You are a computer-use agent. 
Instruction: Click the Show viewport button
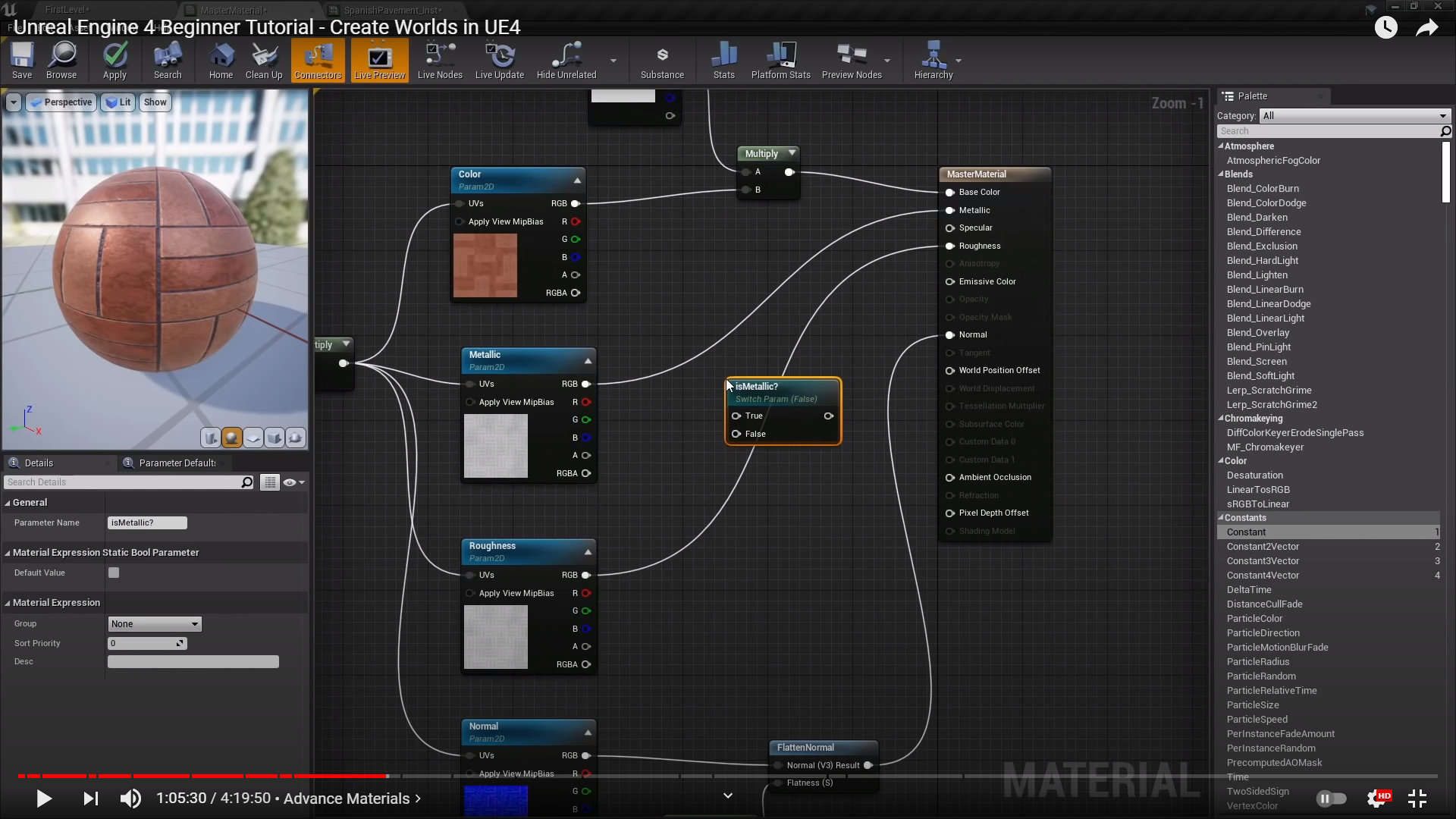click(155, 102)
